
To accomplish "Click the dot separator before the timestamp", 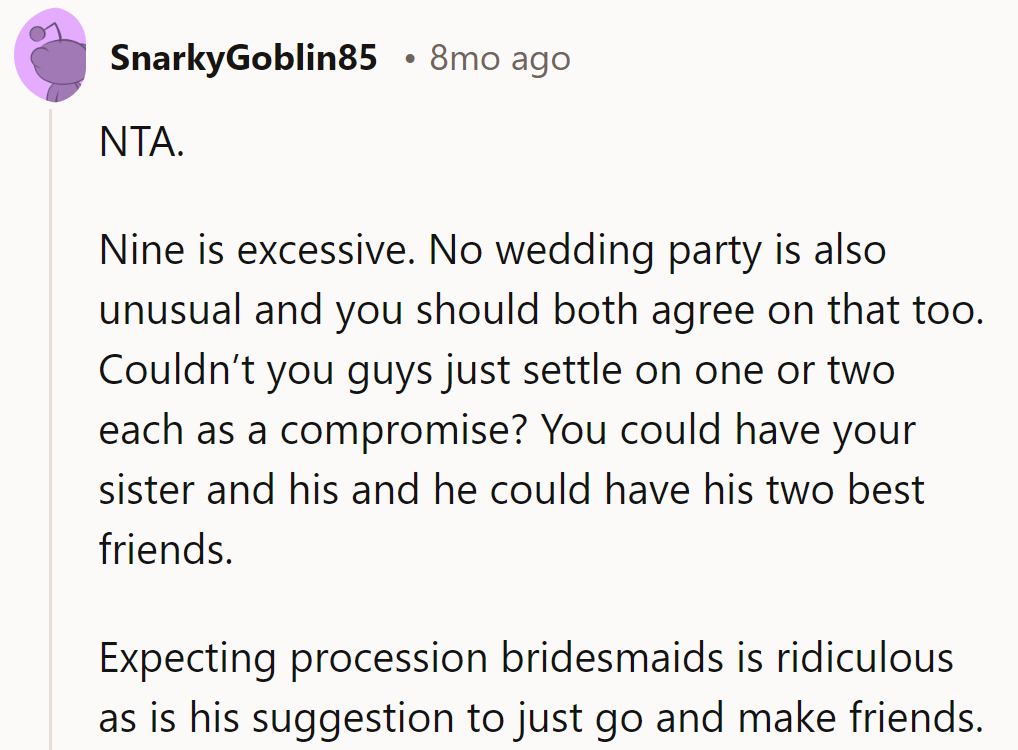I will [410, 60].
